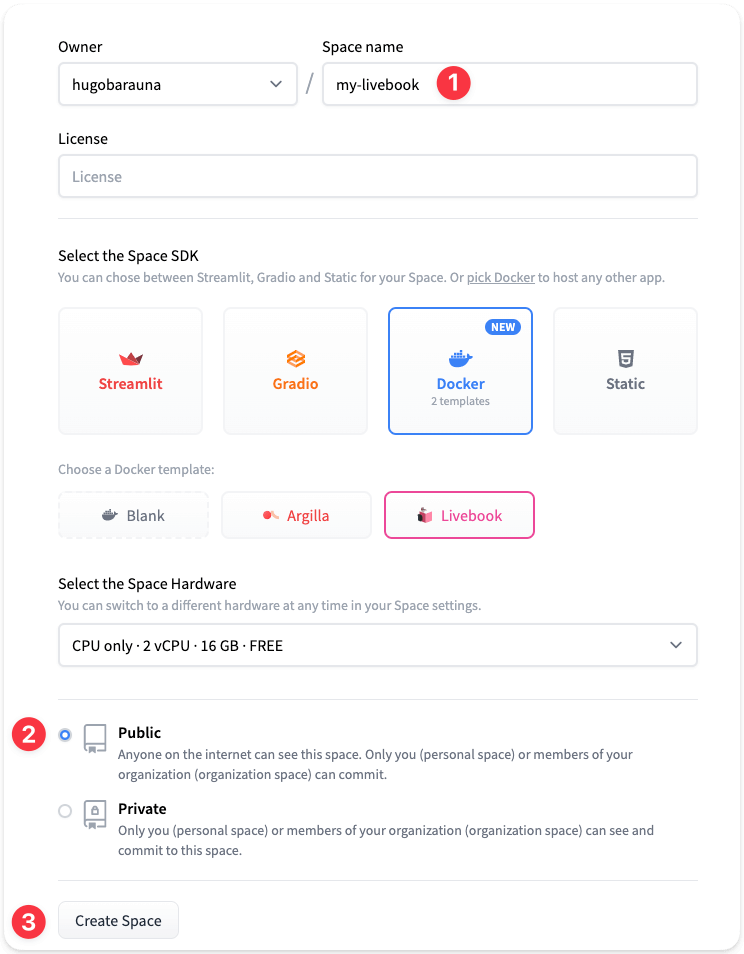Open the Owner dropdown
The height and width of the screenshot is (954, 744).
(177, 85)
